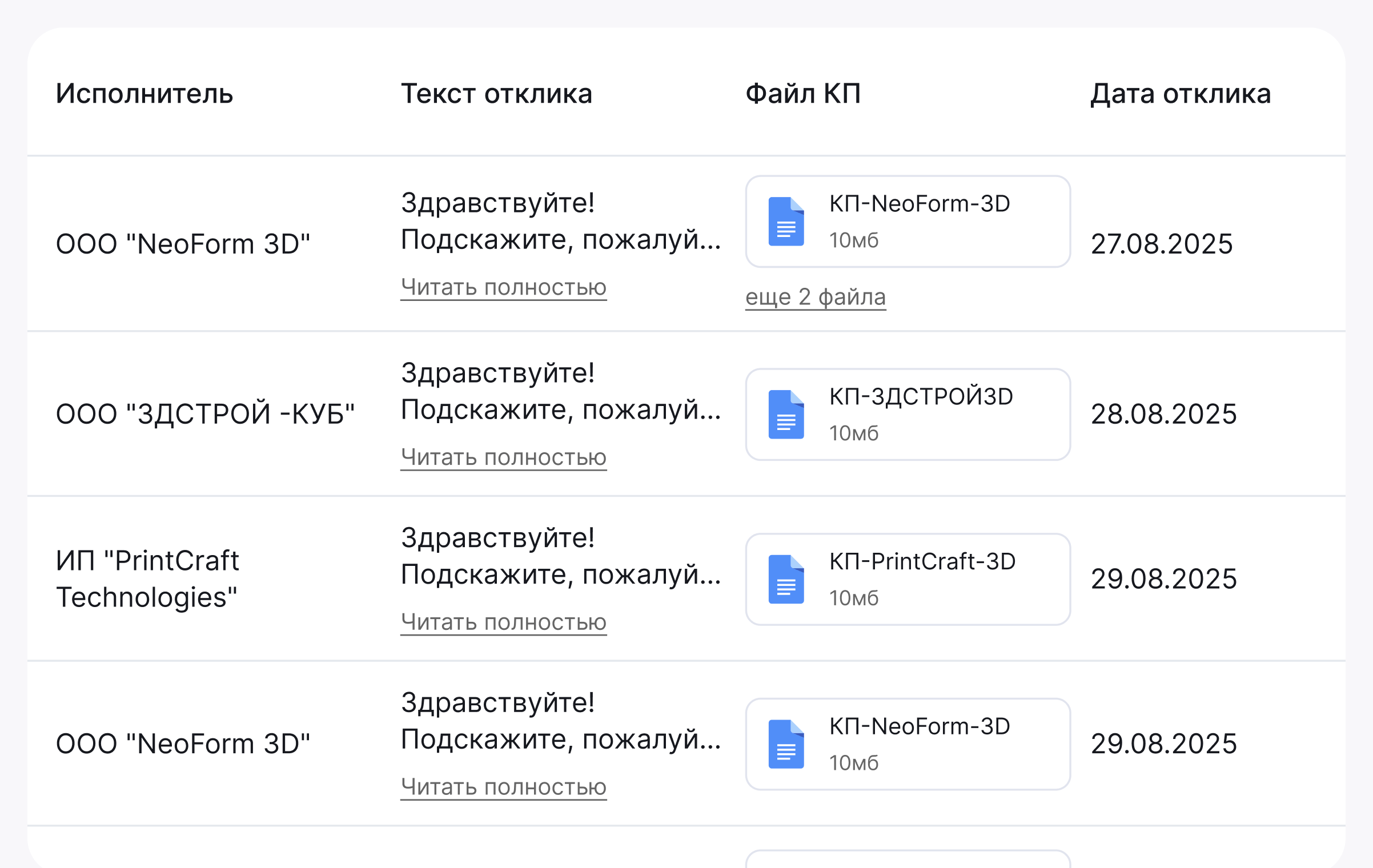The width and height of the screenshot is (1373, 868).
Task: Click Читать полностью in the last NeoForm row
Action: coord(503,787)
